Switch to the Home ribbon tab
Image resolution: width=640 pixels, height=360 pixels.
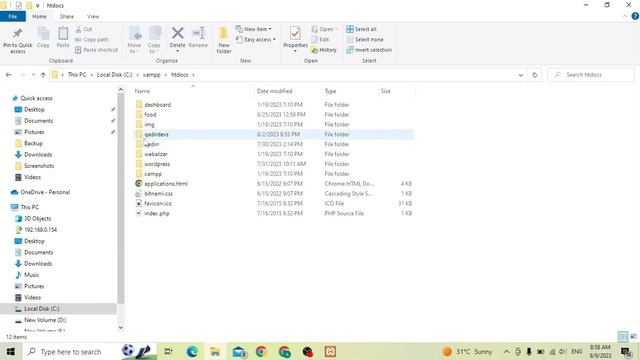pos(39,16)
